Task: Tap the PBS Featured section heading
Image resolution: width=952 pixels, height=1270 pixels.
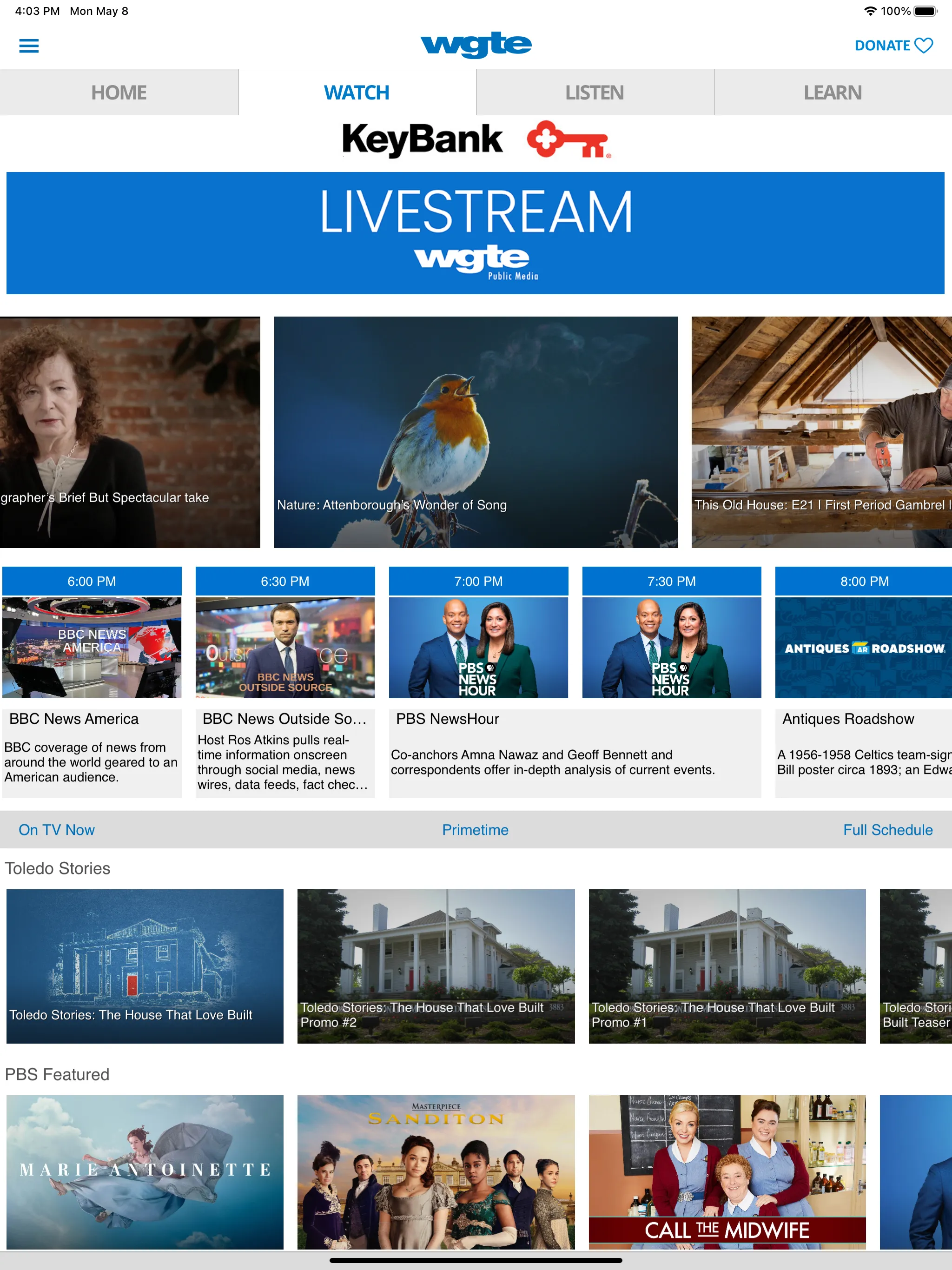Action: coord(57,1074)
